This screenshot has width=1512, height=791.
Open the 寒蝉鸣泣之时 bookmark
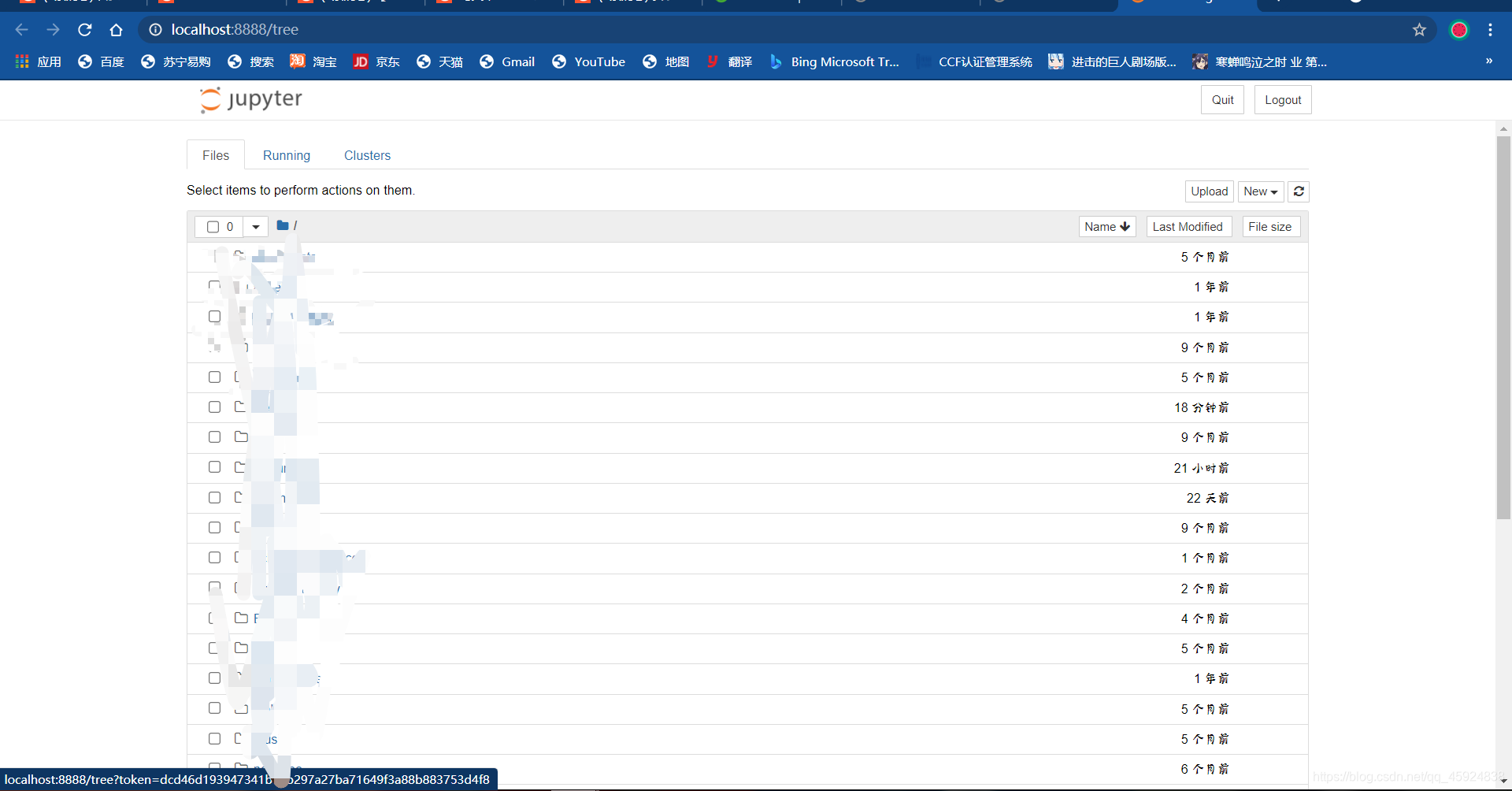(1259, 61)
